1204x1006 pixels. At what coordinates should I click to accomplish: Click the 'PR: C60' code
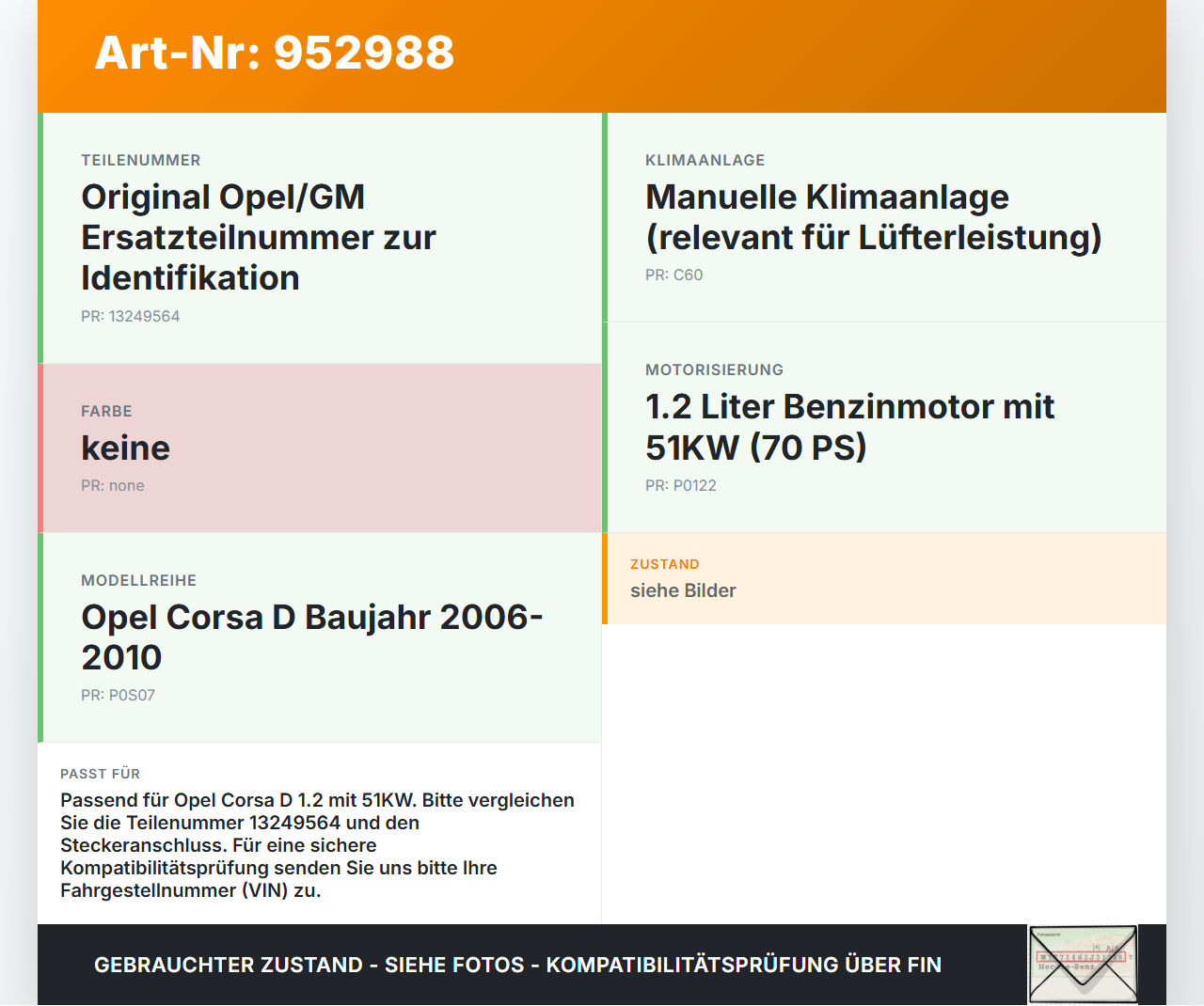pos(674,275)
